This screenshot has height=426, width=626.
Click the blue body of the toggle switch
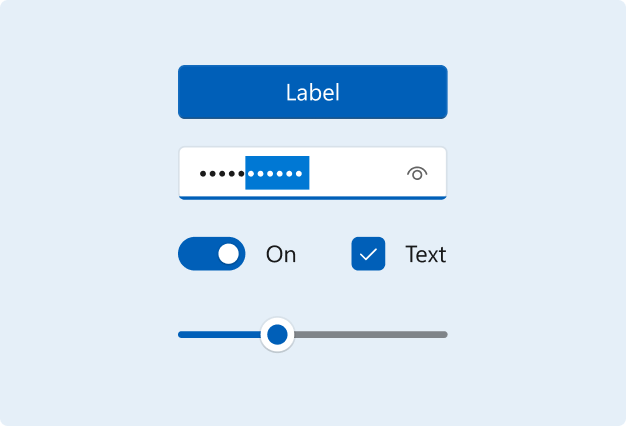(198, 254)
